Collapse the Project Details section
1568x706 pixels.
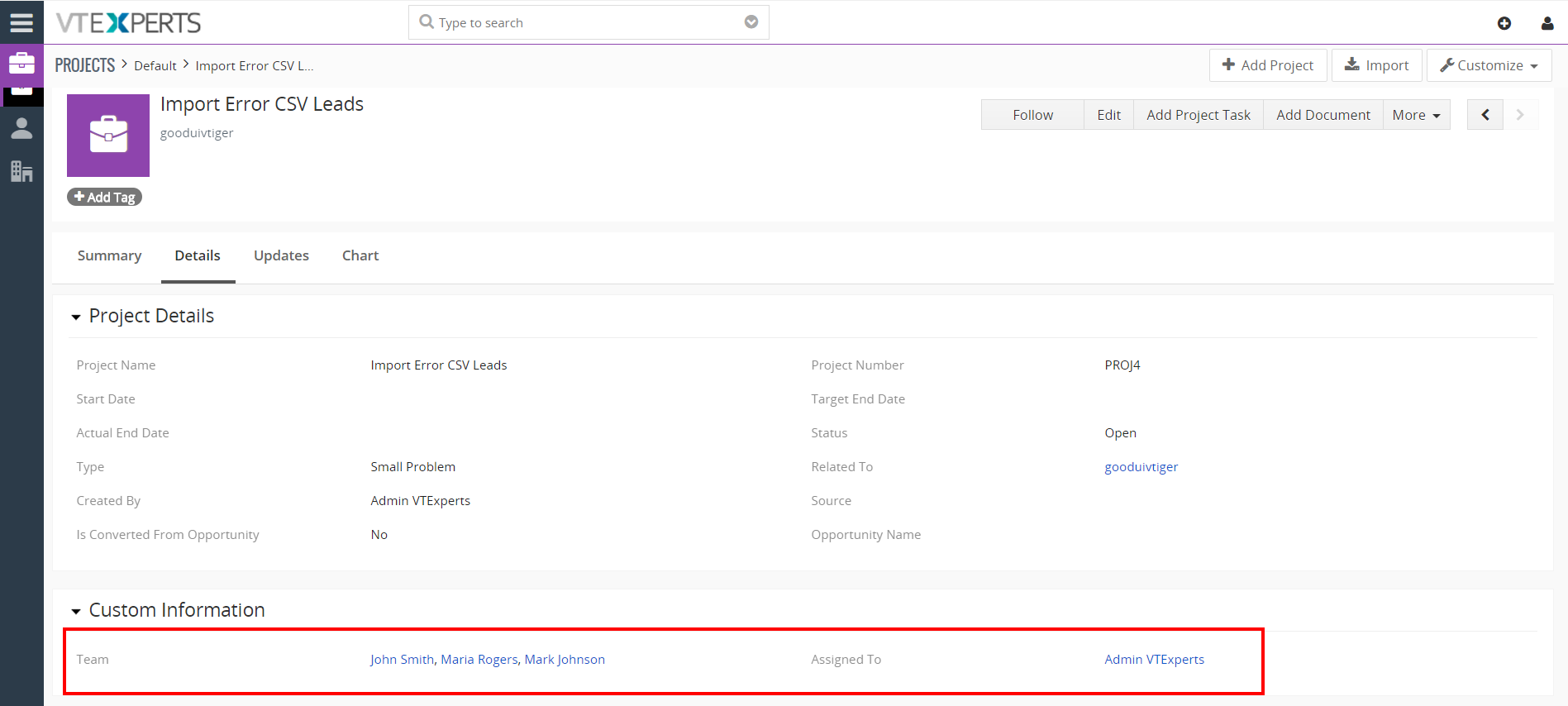point(76,317)
